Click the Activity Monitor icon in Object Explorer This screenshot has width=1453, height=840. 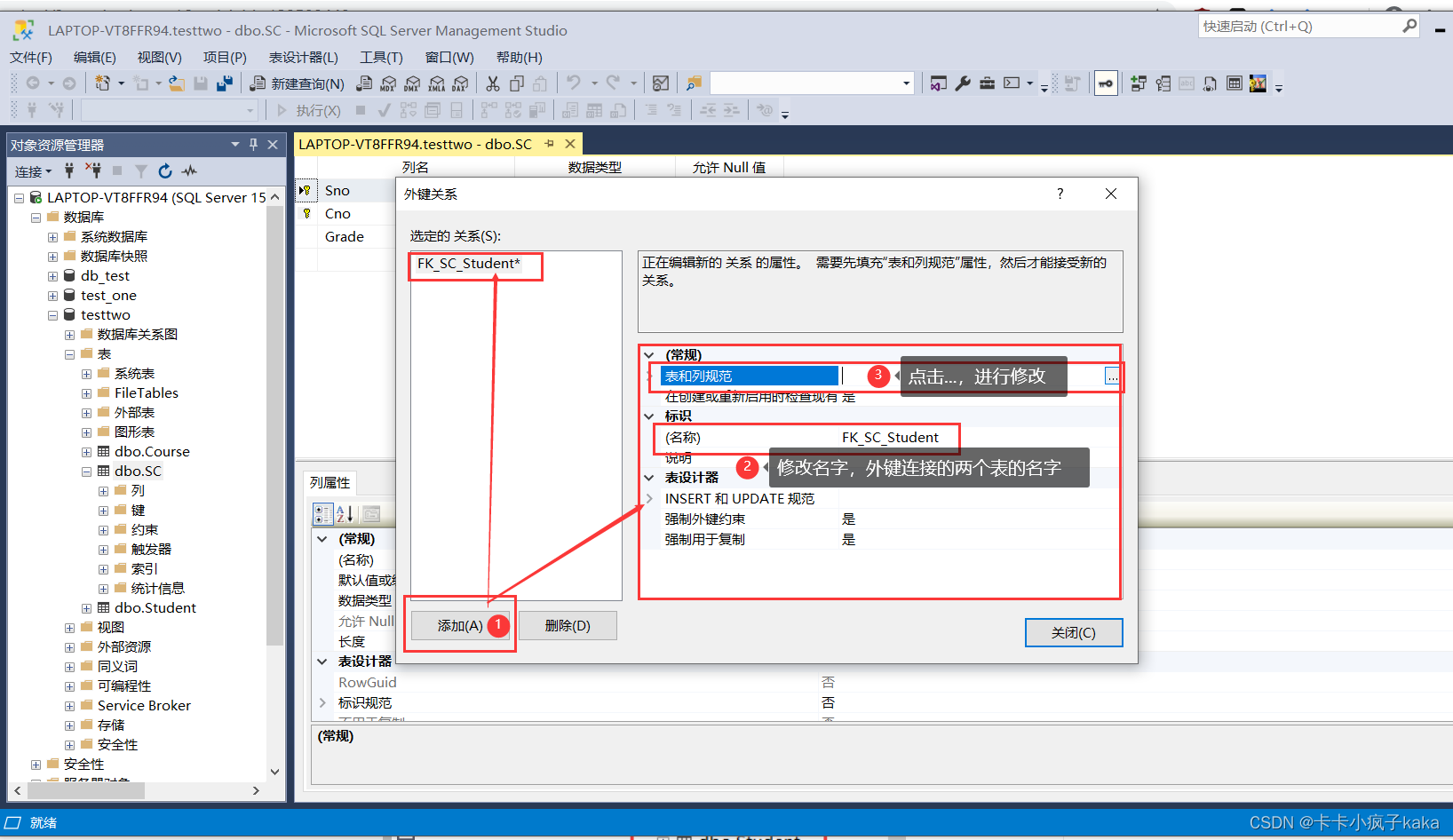[189, 170]
